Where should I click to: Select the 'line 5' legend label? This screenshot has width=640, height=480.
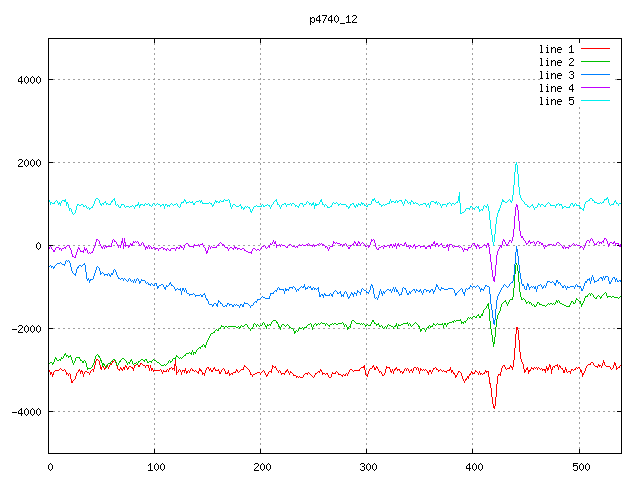pyautogui.click(x=556, y=101)
